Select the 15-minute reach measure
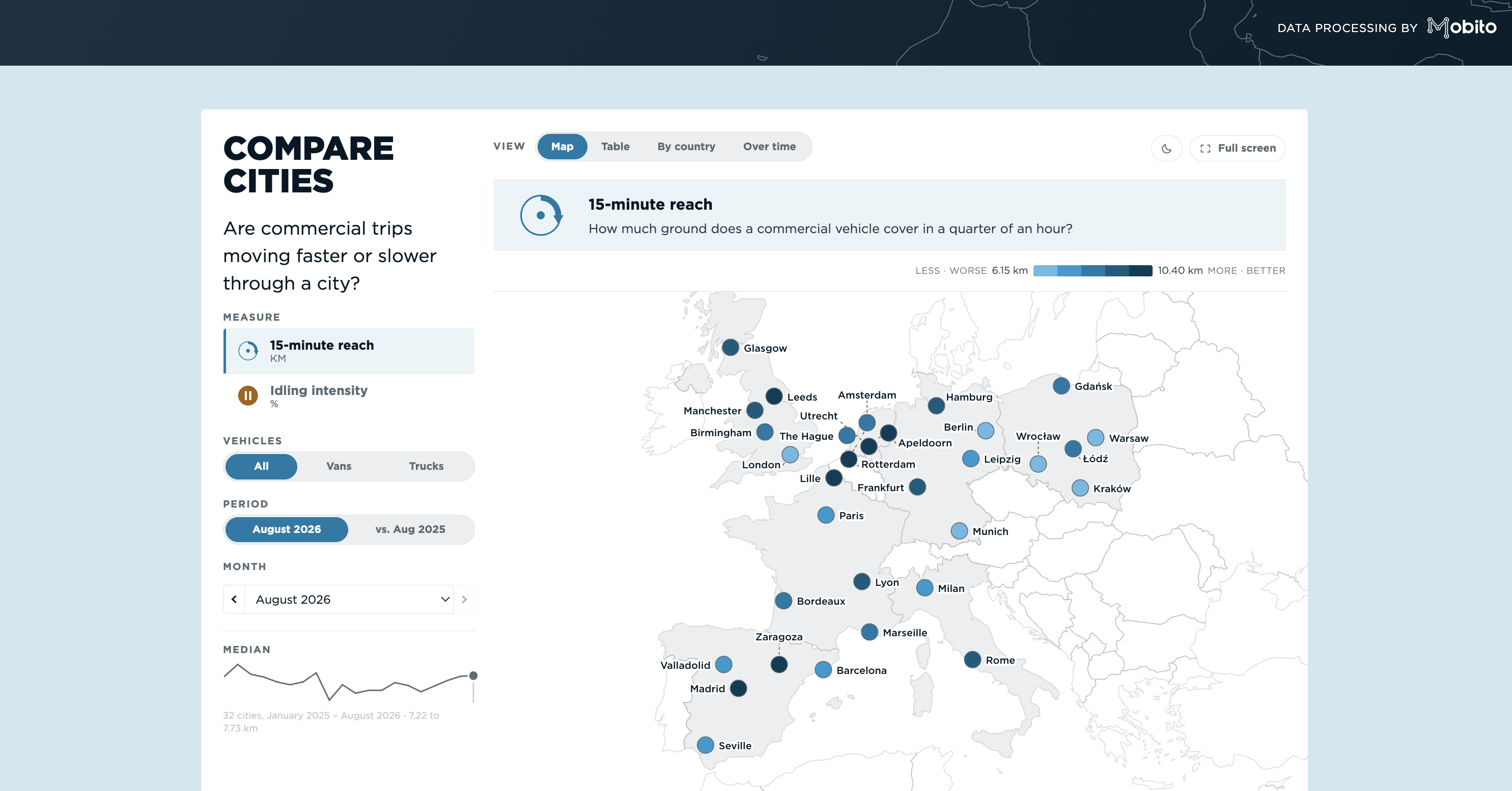The width and height of the screenshot is (1512, 791). [349, 351]
